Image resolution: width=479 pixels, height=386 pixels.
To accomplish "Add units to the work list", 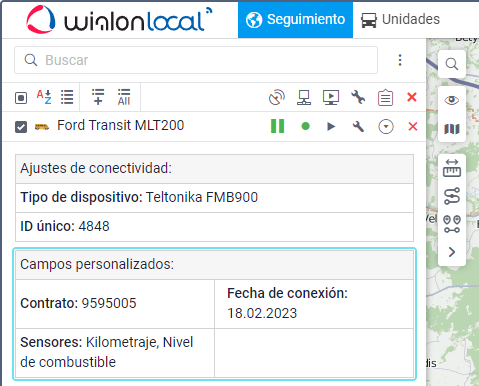I will (98, 97).
